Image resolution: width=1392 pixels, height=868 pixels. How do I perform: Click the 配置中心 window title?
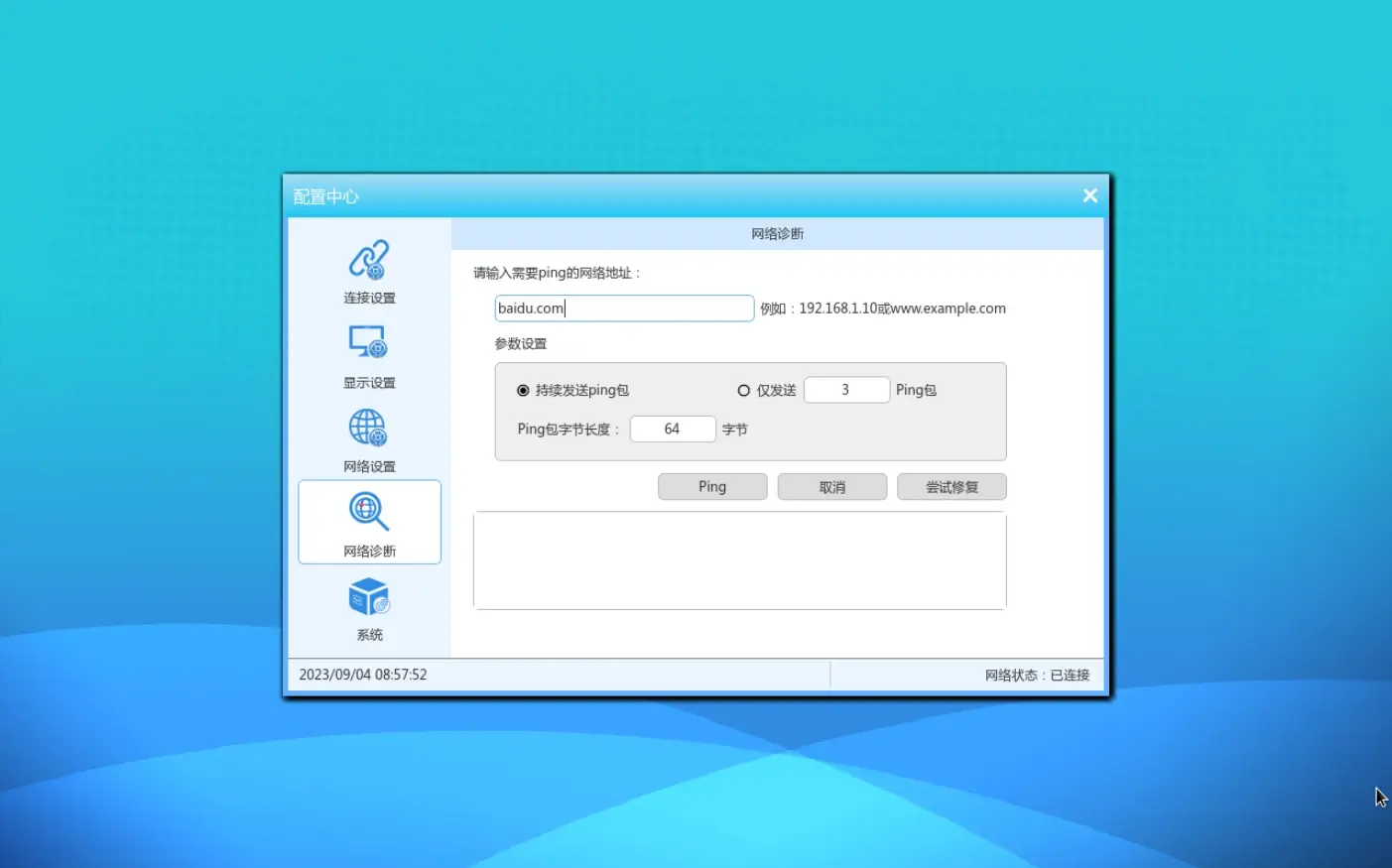tap(325, 196)
